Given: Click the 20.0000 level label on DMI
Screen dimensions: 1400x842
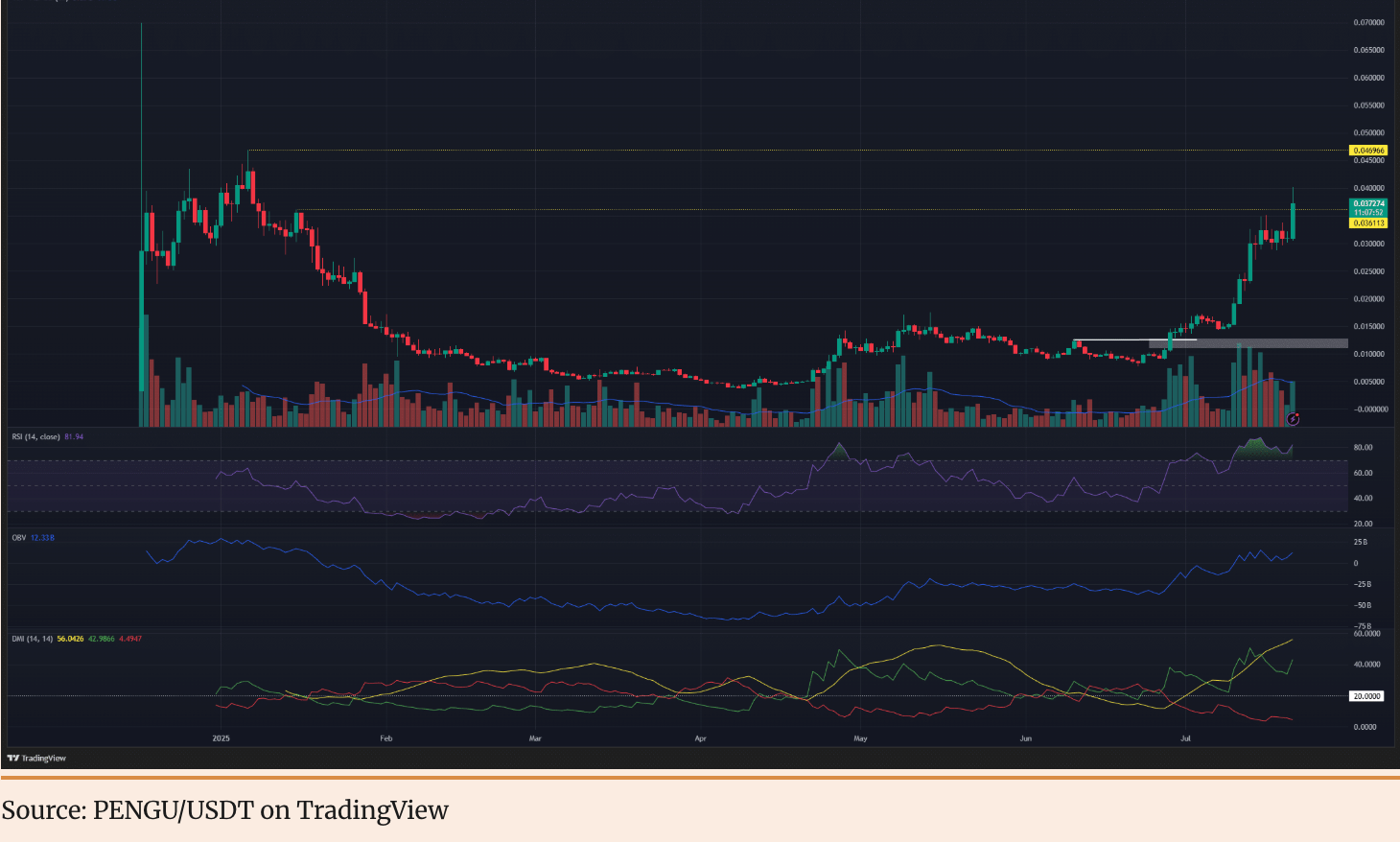Looking at the screenshot, I should (1366, 696).
